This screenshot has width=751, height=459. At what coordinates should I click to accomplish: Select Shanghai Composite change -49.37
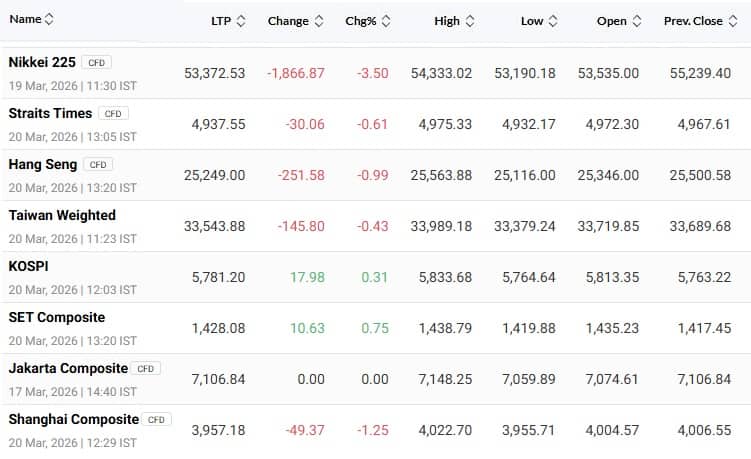(305, 430)
